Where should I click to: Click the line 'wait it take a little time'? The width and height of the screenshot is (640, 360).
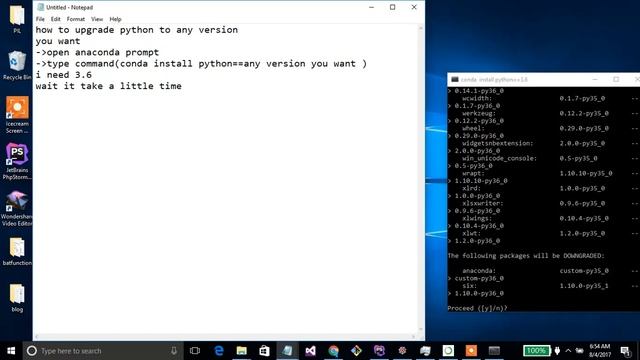(x=109, y=86)
